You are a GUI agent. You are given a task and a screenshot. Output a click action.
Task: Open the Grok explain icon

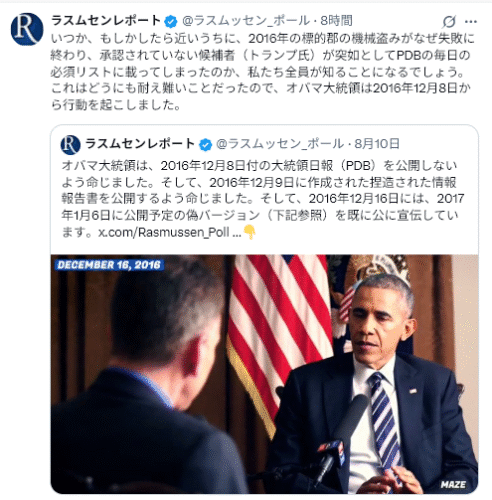(449, 22)
